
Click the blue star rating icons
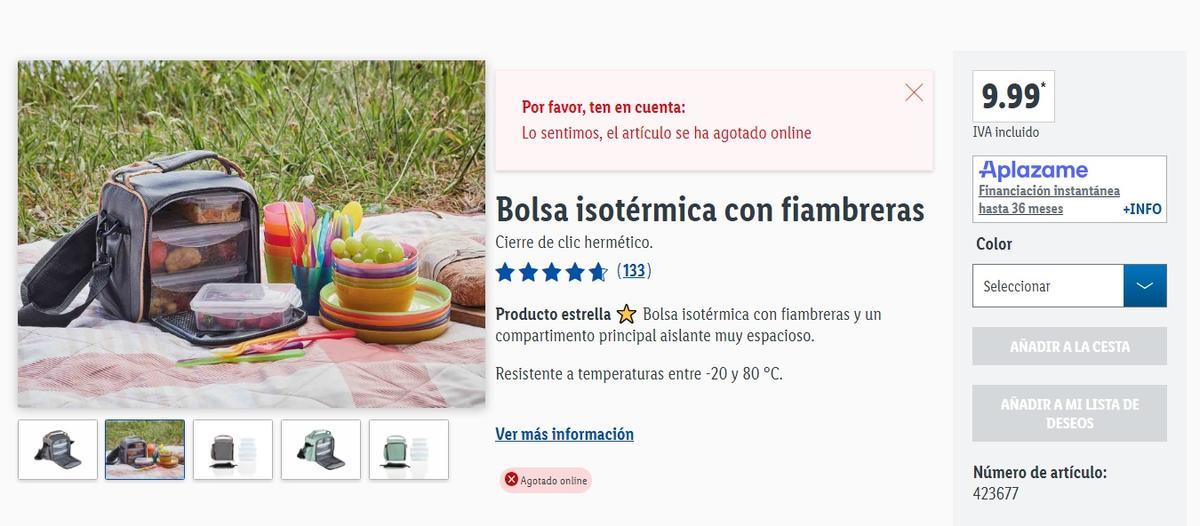(551, 271)
